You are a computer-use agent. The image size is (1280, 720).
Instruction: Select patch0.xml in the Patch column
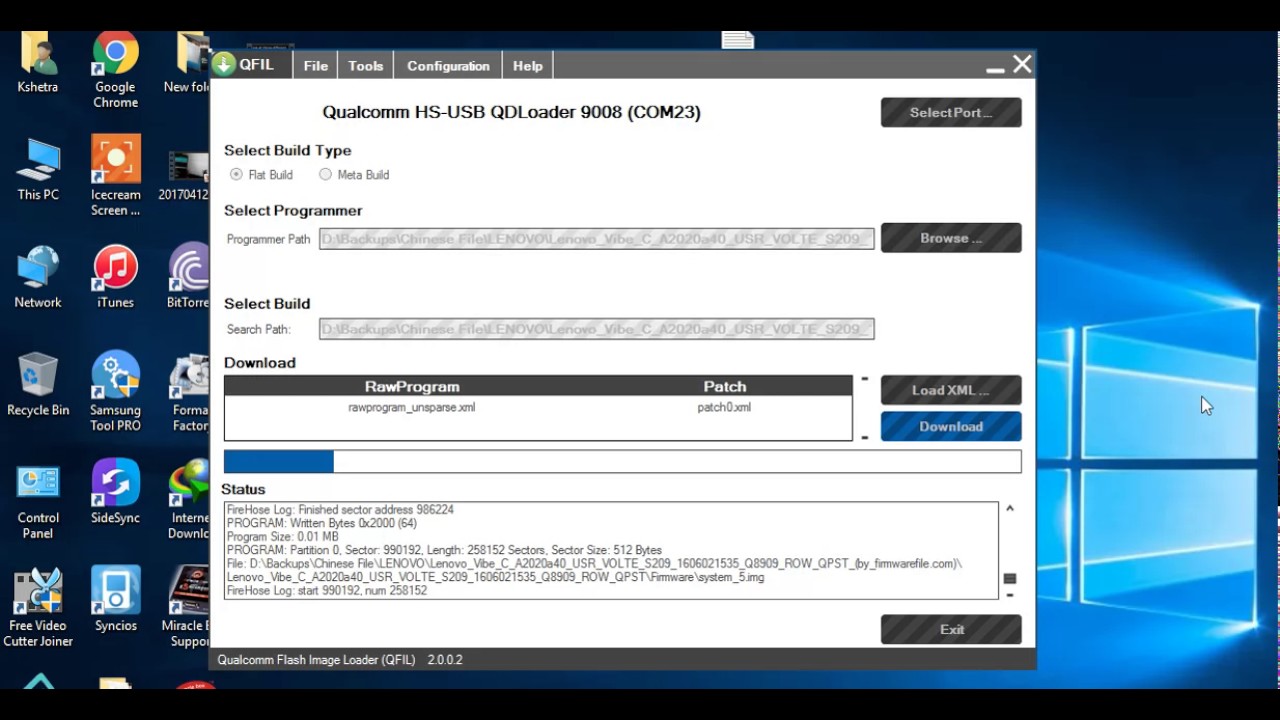click(x=724, y=408)
